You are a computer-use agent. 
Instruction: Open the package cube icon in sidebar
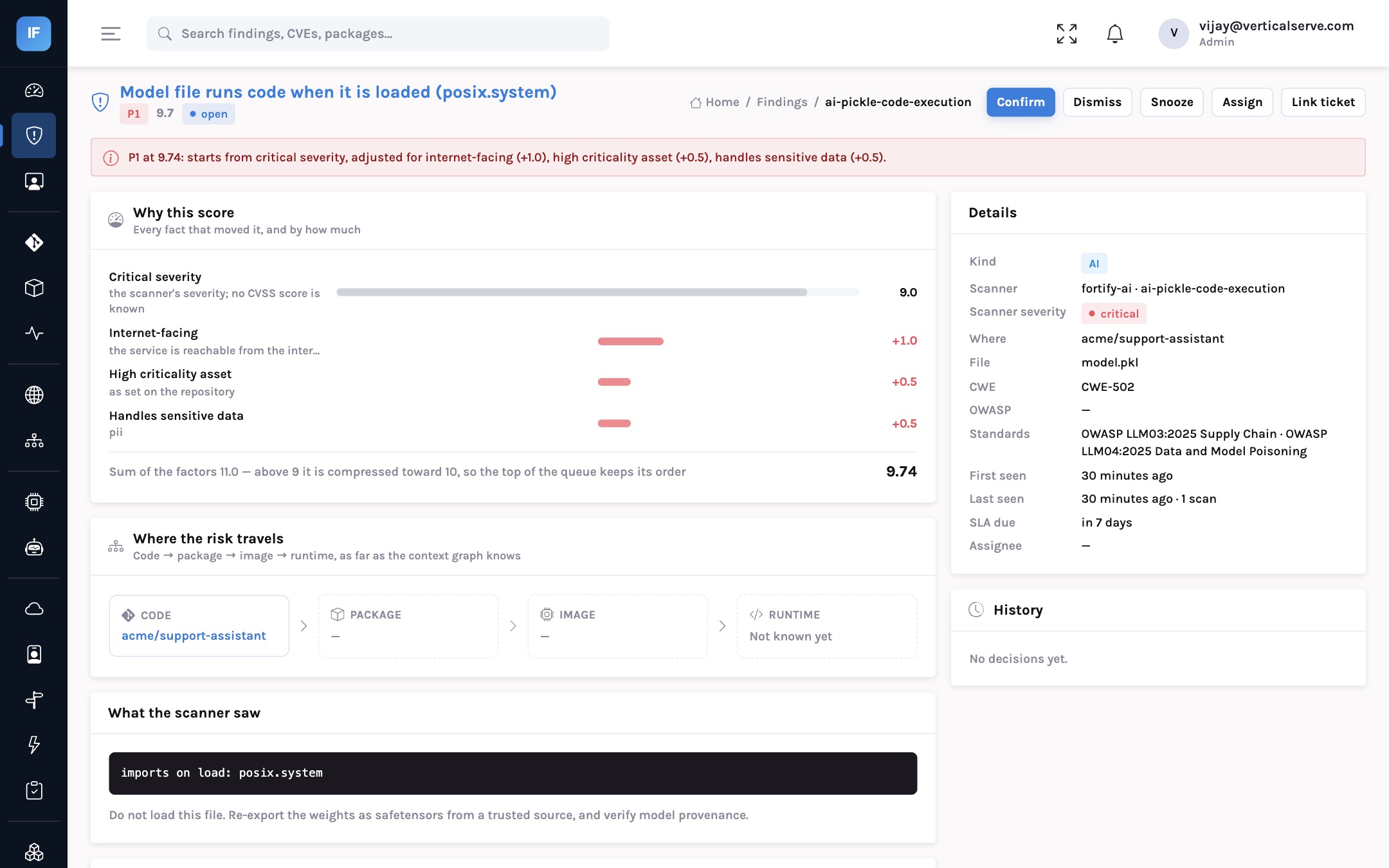click(x=33, y=288)
